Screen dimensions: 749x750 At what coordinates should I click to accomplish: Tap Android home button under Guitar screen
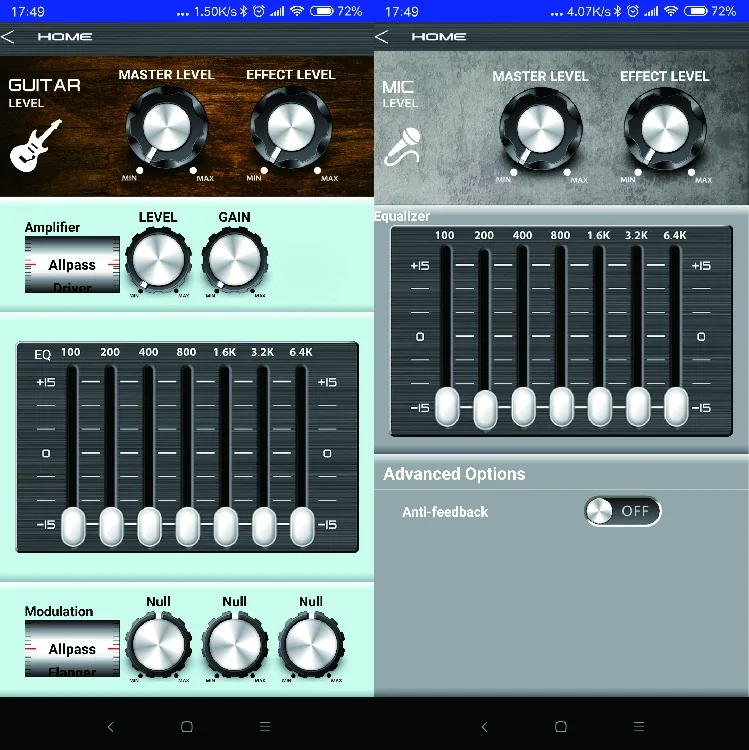pyautogui.click(x=187, y=727)
